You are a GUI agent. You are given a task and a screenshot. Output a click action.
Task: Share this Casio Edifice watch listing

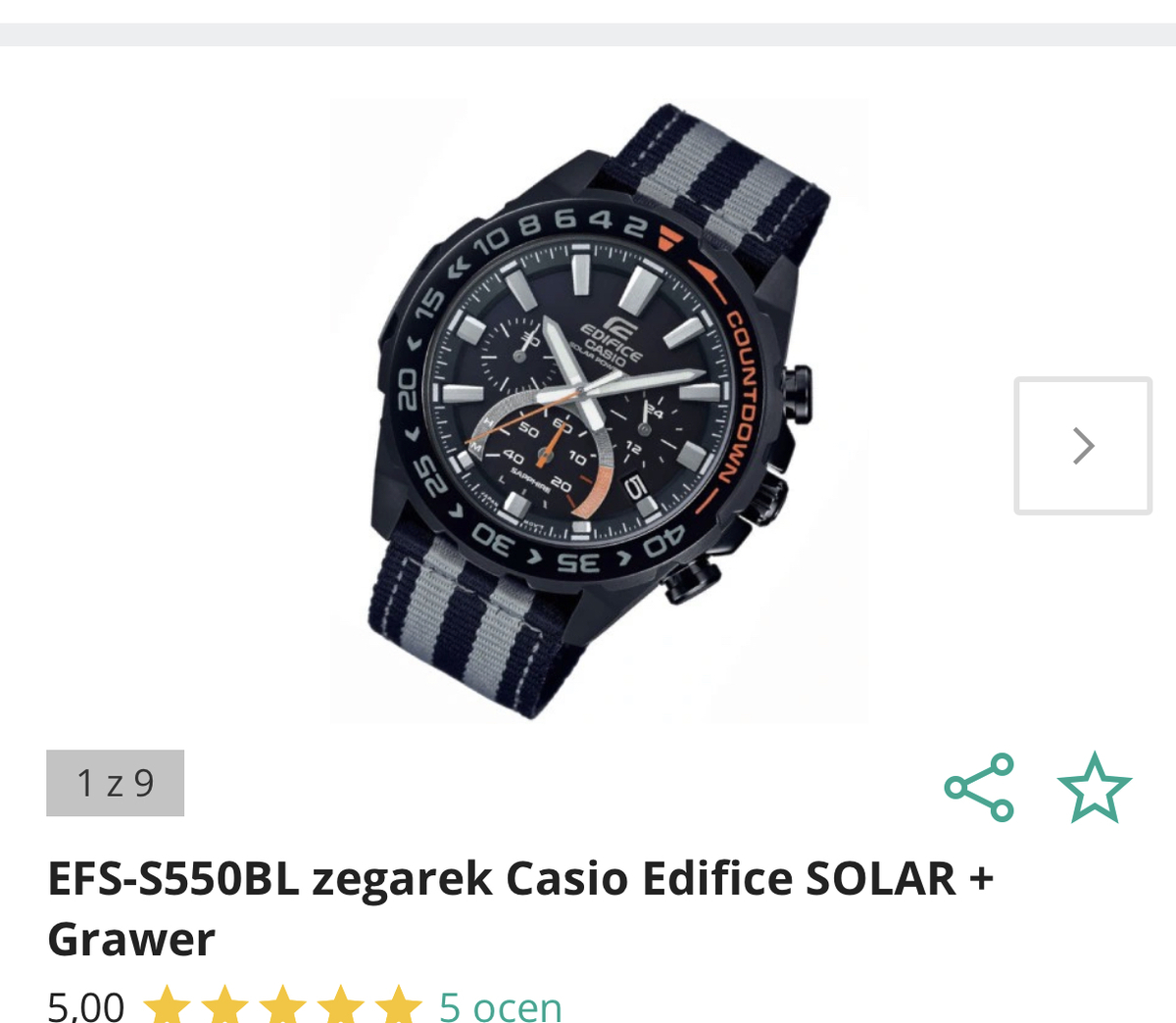(x=979, y=787)
